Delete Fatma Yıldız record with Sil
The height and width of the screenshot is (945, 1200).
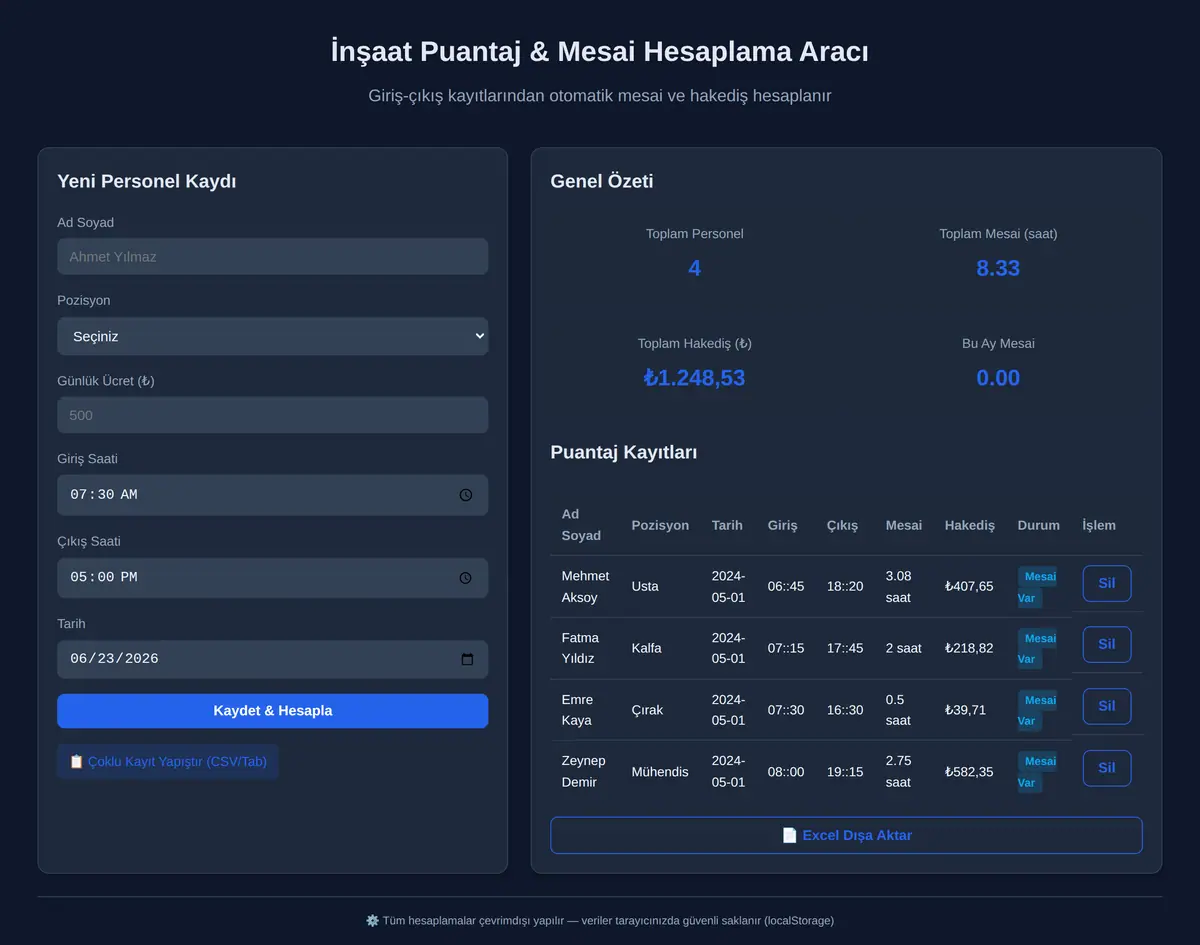(x=1107, y=645)
